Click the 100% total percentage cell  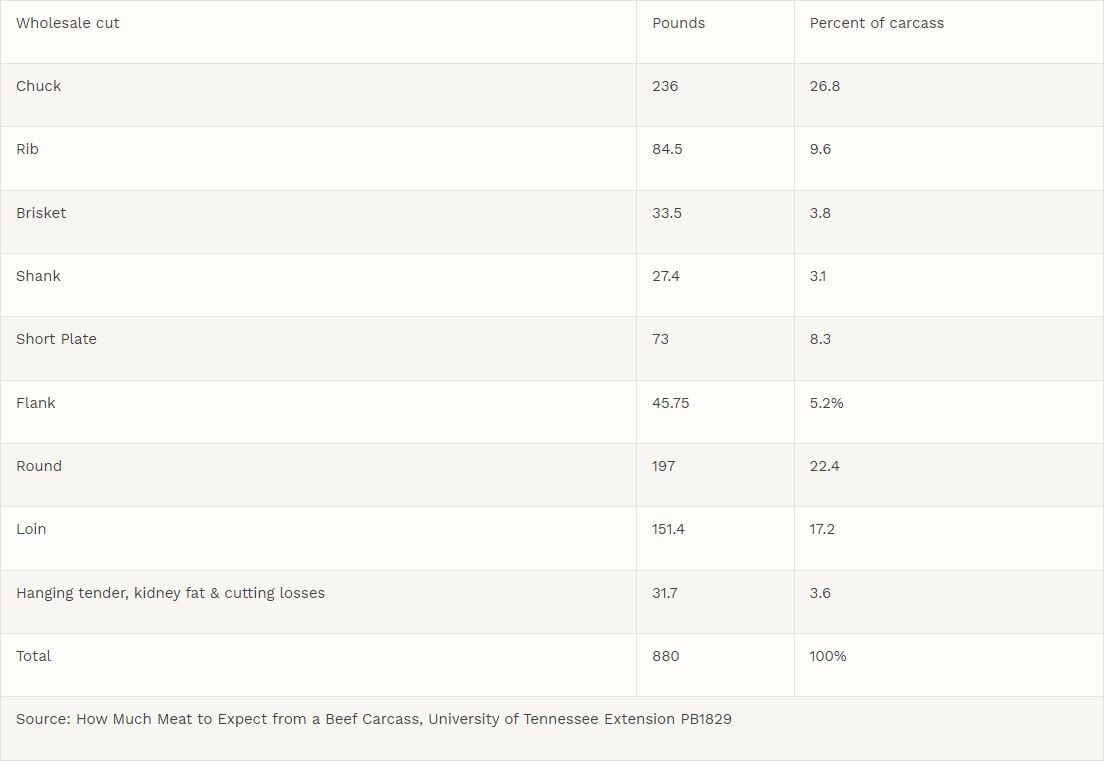(x=828, y=656)
